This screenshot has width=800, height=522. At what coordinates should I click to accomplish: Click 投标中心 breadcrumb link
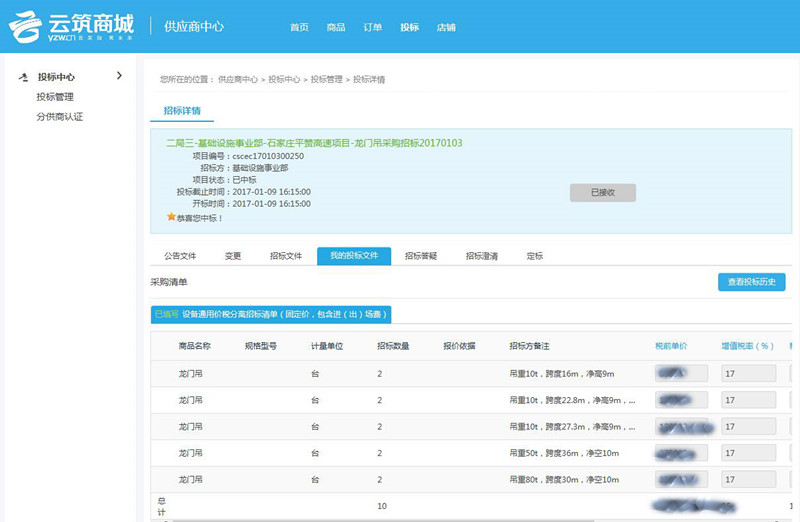pyautogui.click(x=284, y=79)
